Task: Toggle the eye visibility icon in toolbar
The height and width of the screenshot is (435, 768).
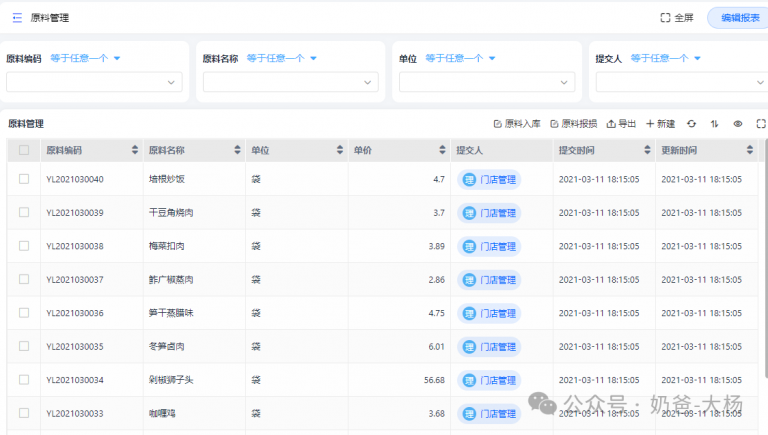Action: point(738,124)
